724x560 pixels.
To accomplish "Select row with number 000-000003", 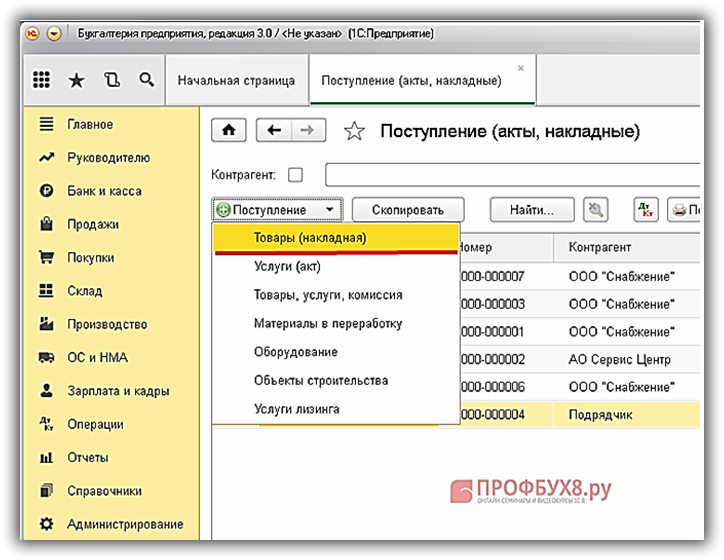I will (579, 304).
